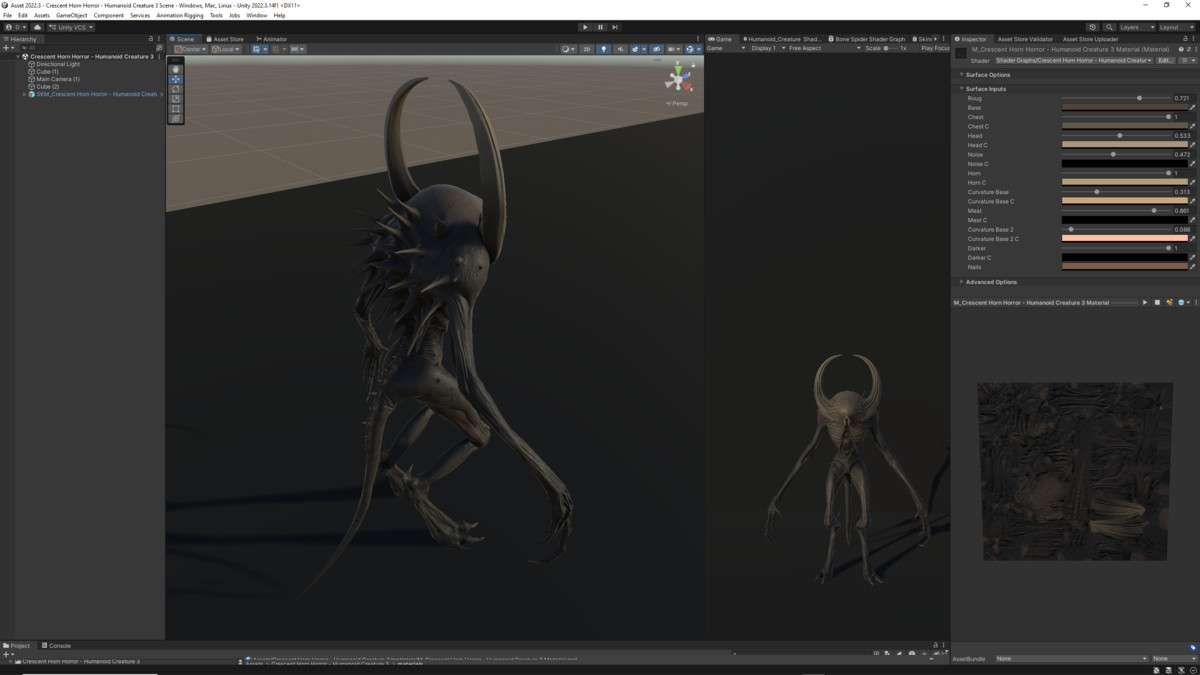Open the Undo History icon
Image resolution: width=1200 pixels, height=675 pixels.
coord(1093,27)
